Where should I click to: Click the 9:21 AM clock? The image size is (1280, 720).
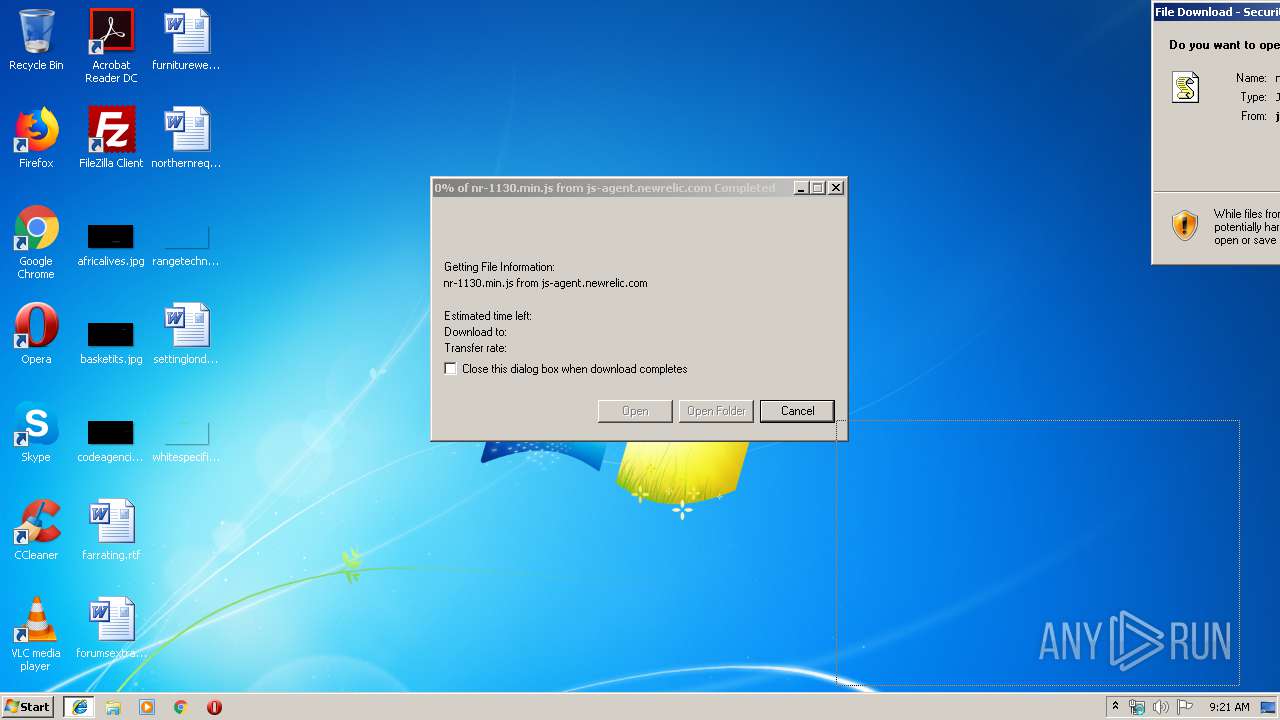click(1229, 707)
